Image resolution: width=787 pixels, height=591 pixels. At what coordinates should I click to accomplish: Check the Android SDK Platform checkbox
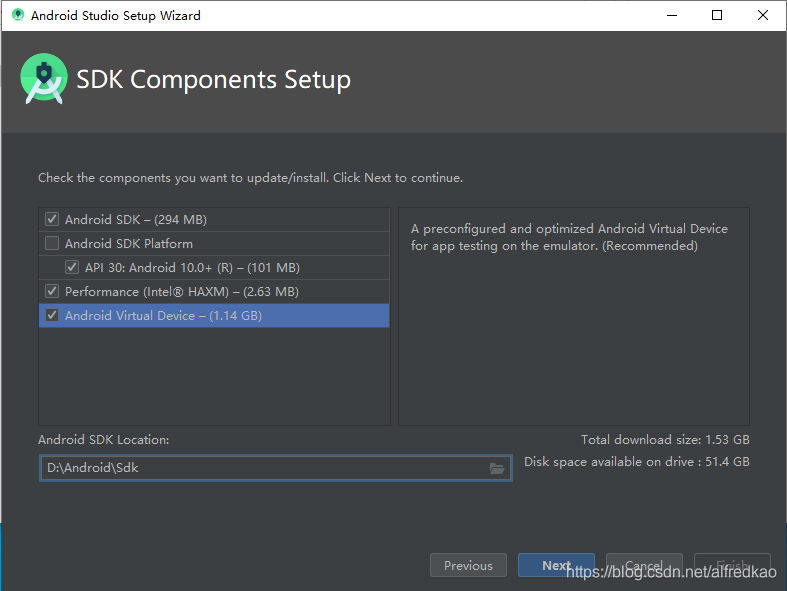(x=52, y=244)
